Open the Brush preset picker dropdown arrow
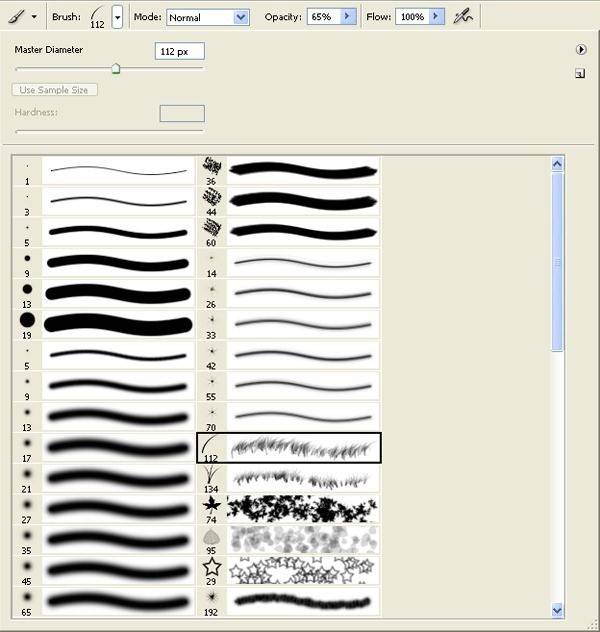600x632 pixels. tap(118, 17)
